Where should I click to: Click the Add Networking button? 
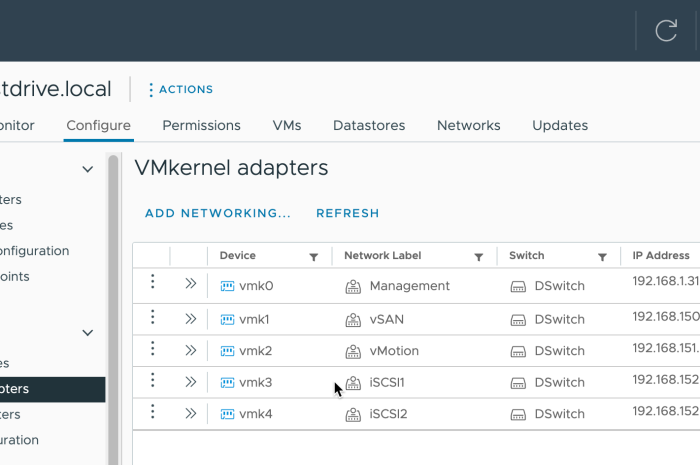coord(217,213)
